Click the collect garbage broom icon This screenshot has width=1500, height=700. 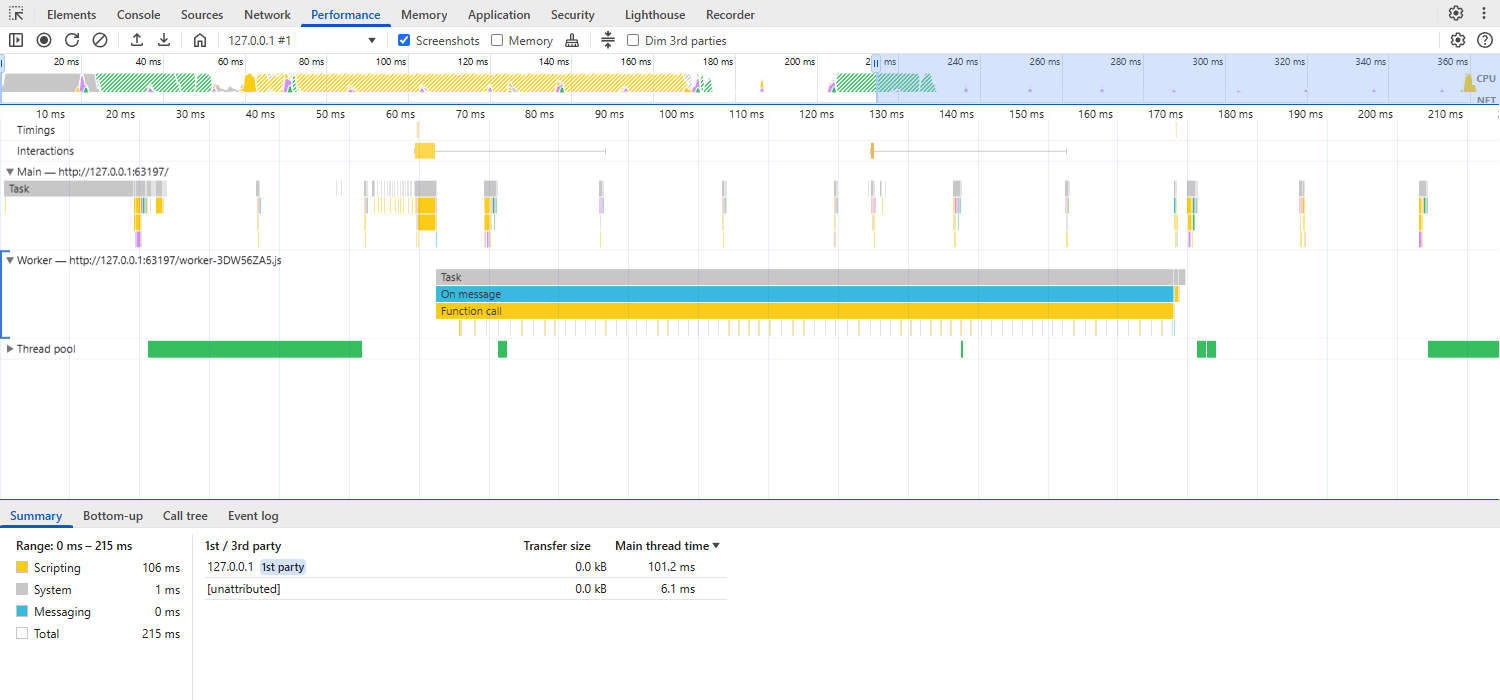click(x=572, y=40)
